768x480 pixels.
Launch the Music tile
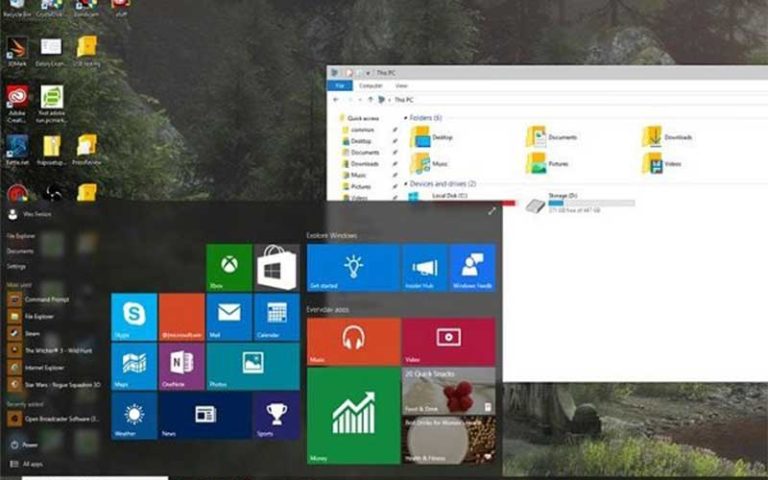353,341
